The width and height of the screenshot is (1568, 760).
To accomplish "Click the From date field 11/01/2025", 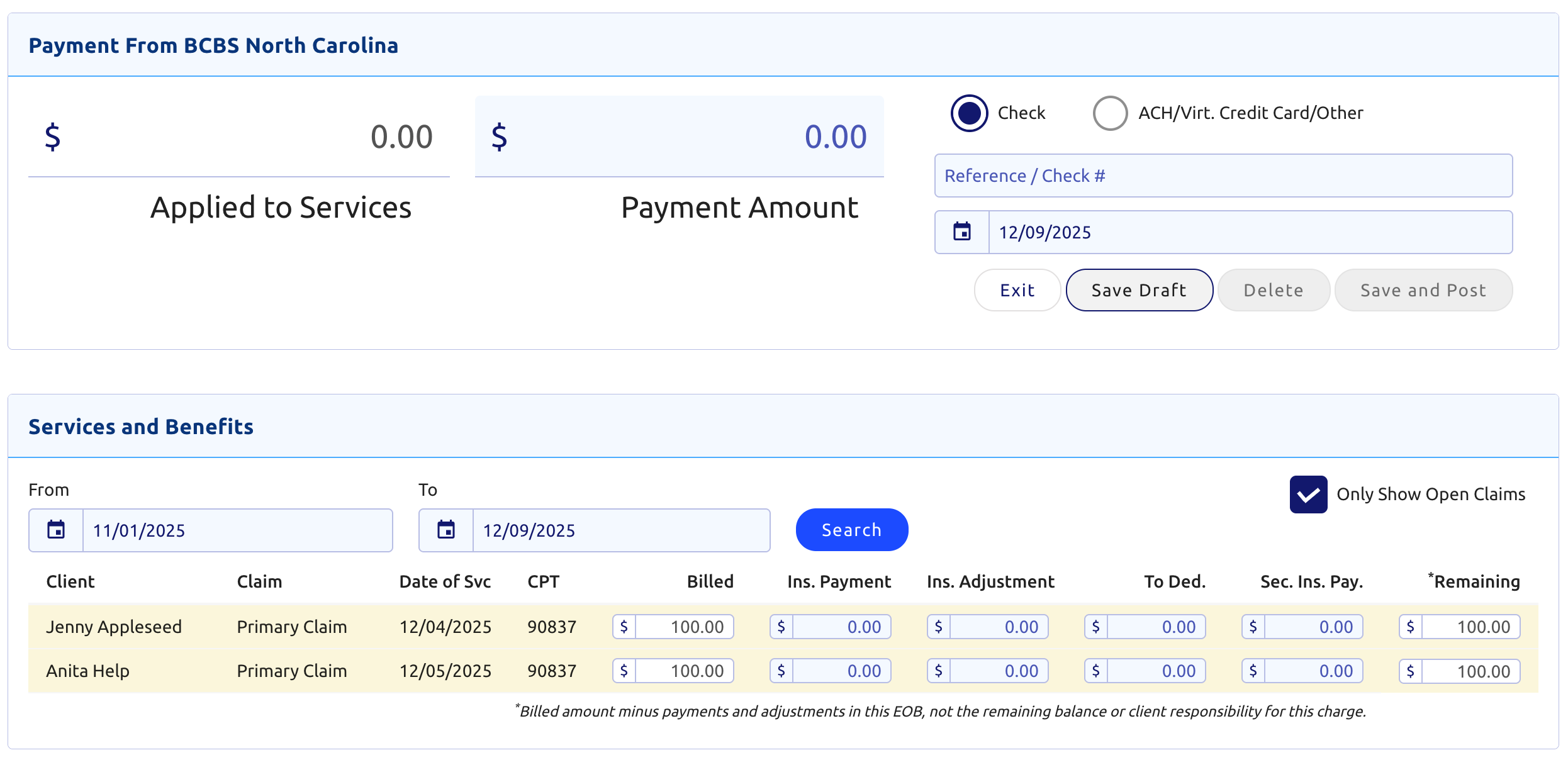I will click(x=237, y=530).
